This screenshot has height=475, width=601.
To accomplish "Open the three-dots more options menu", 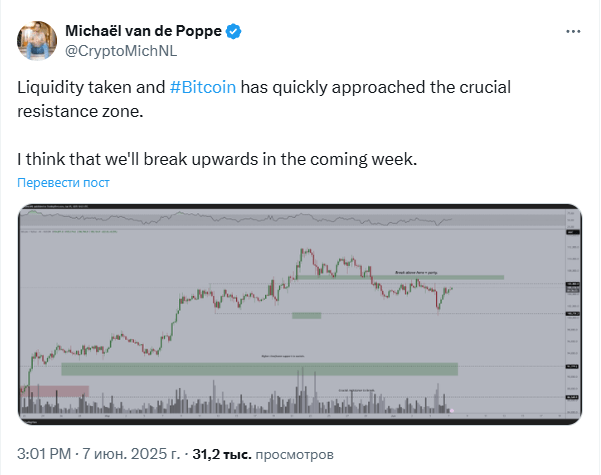I will click(x=573, y=31).
